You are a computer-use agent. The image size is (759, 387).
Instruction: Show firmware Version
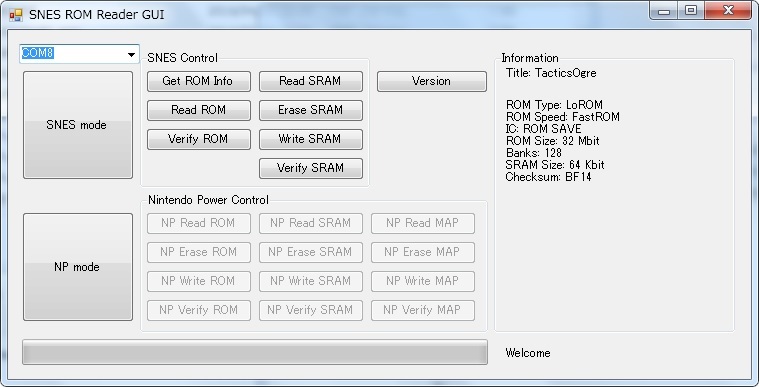(432, 81)
